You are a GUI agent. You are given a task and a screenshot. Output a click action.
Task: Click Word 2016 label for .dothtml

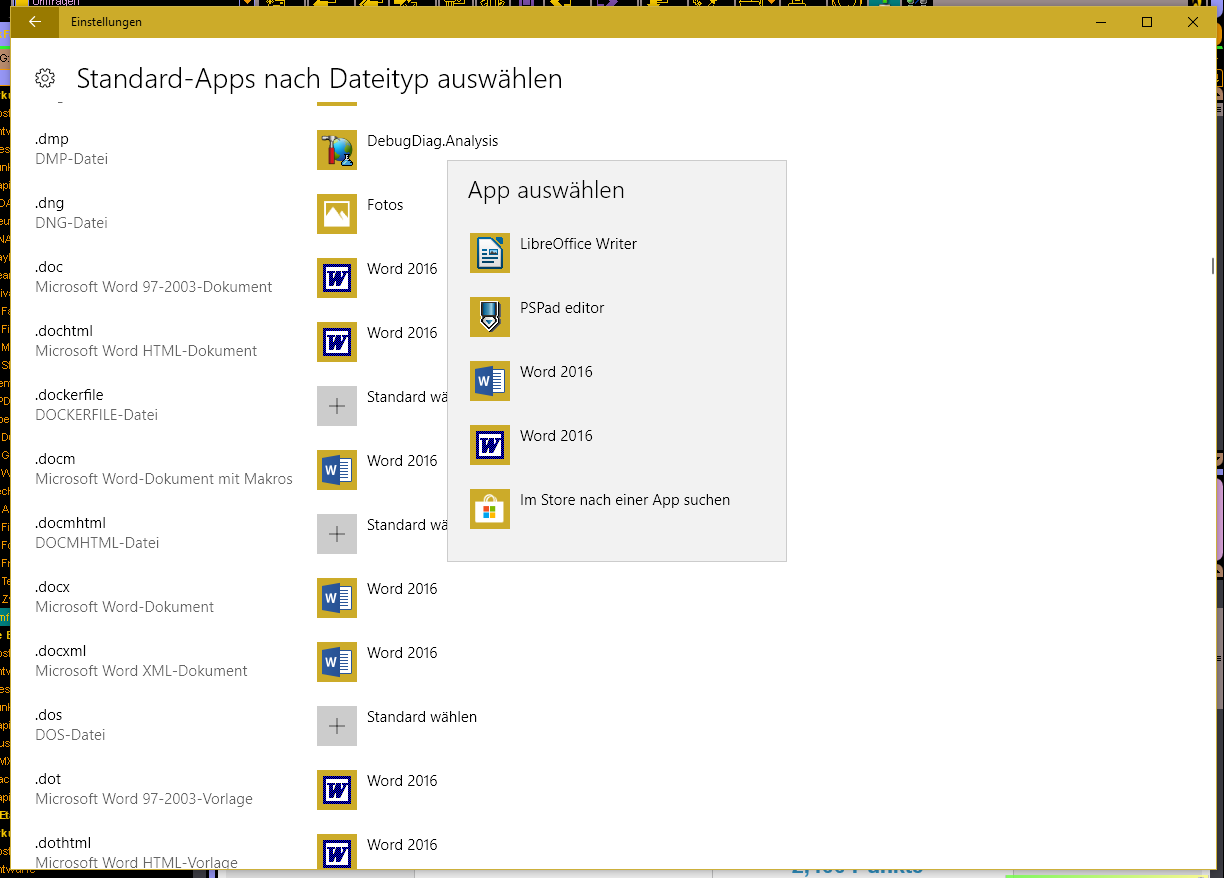[402, 845]
